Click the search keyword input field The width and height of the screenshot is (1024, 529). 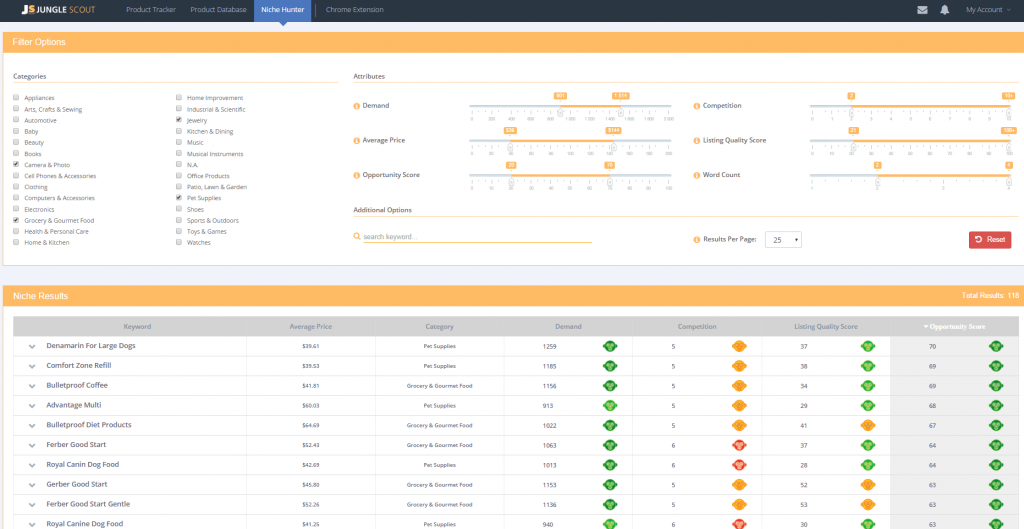[477, 236]
